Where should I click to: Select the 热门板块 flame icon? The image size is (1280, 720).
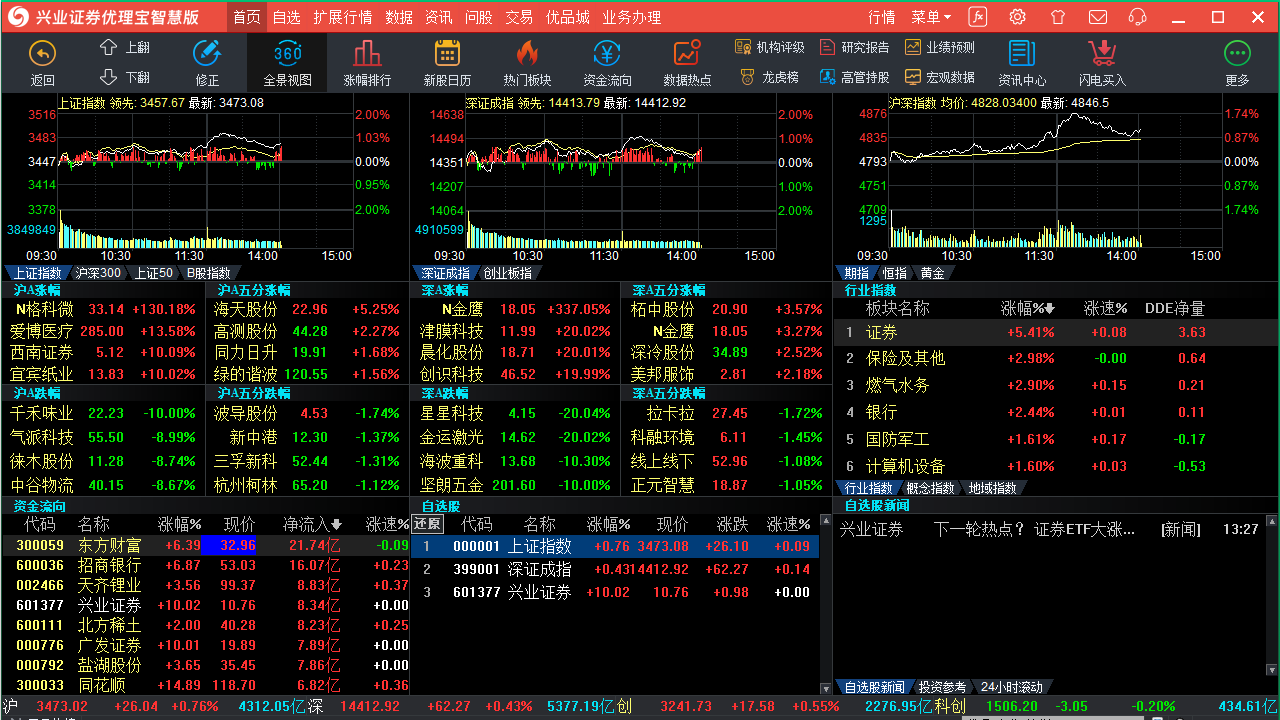coord(527,60)
